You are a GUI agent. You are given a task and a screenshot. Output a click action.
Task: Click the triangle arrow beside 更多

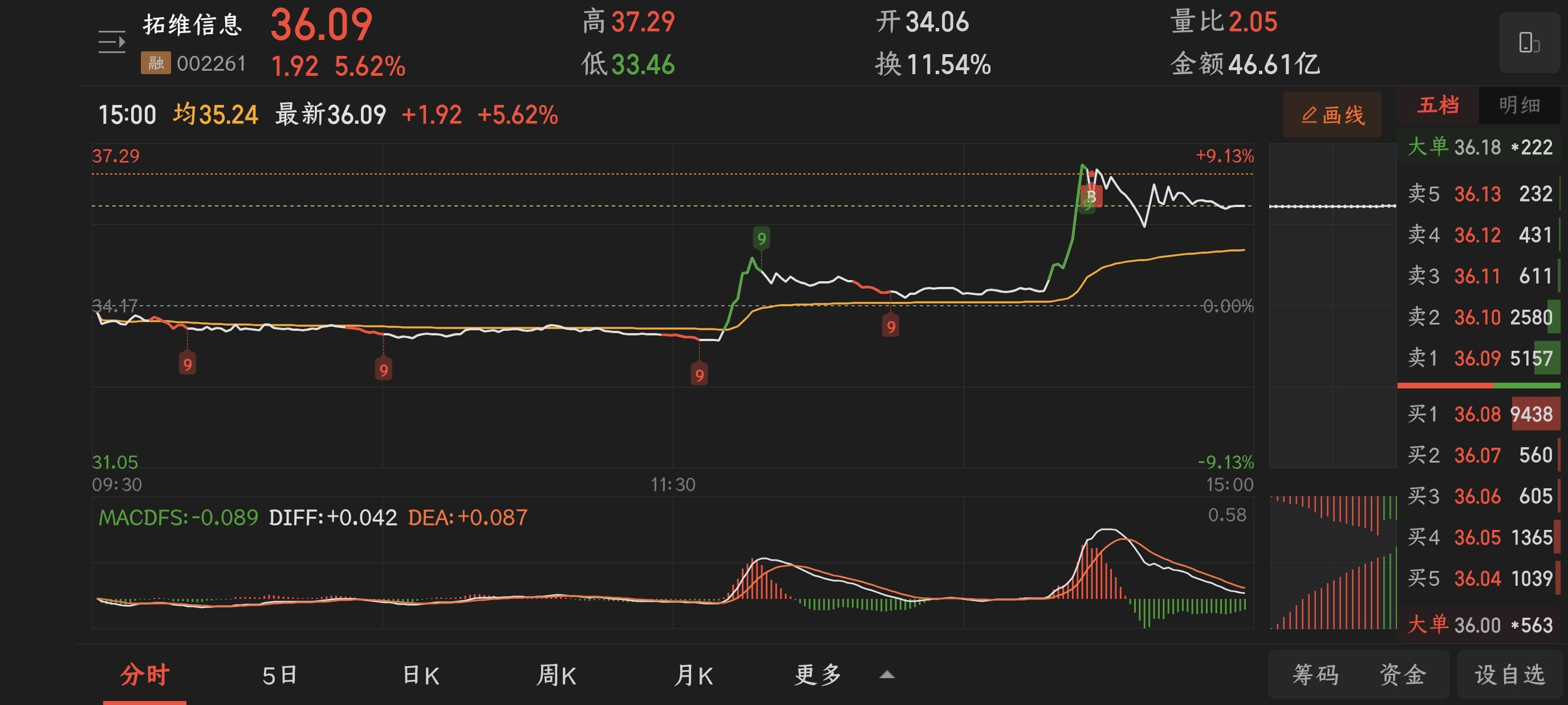coord(887,675)
